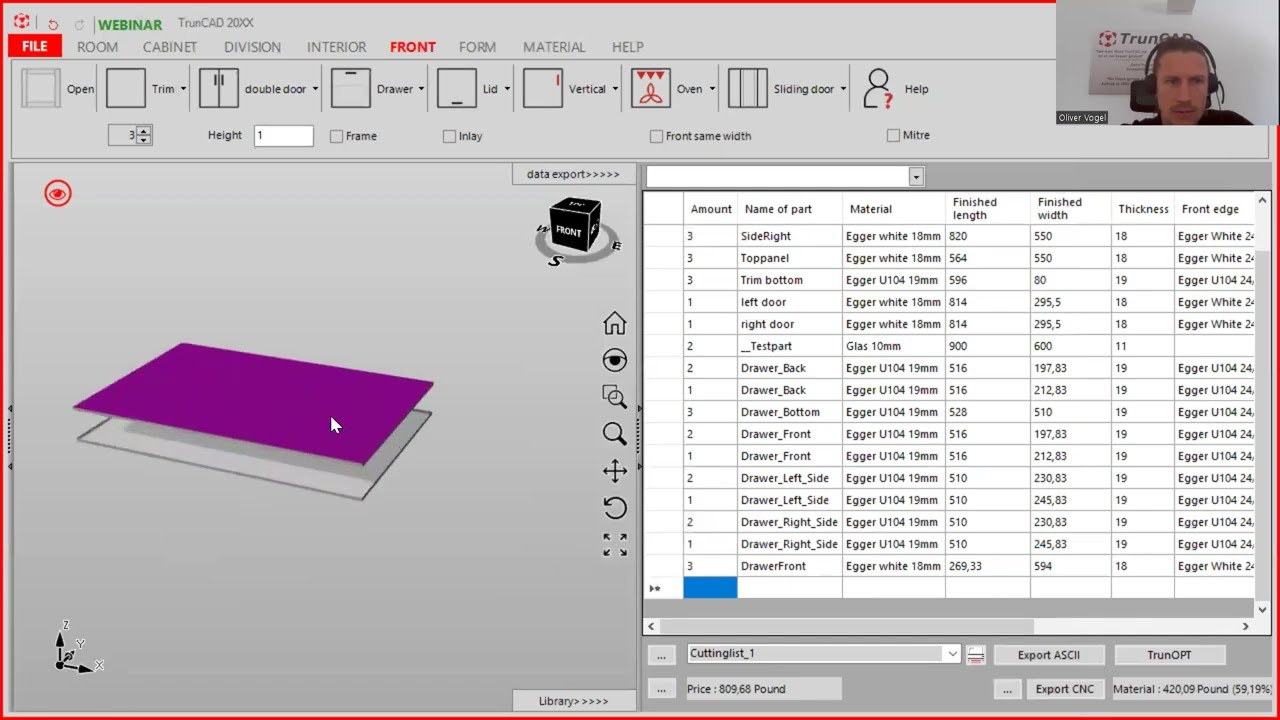The width and height of the screenshot is (1280, 720).
Task: Increase the stepper value showing 3
Action: click(x=144, y=131)
